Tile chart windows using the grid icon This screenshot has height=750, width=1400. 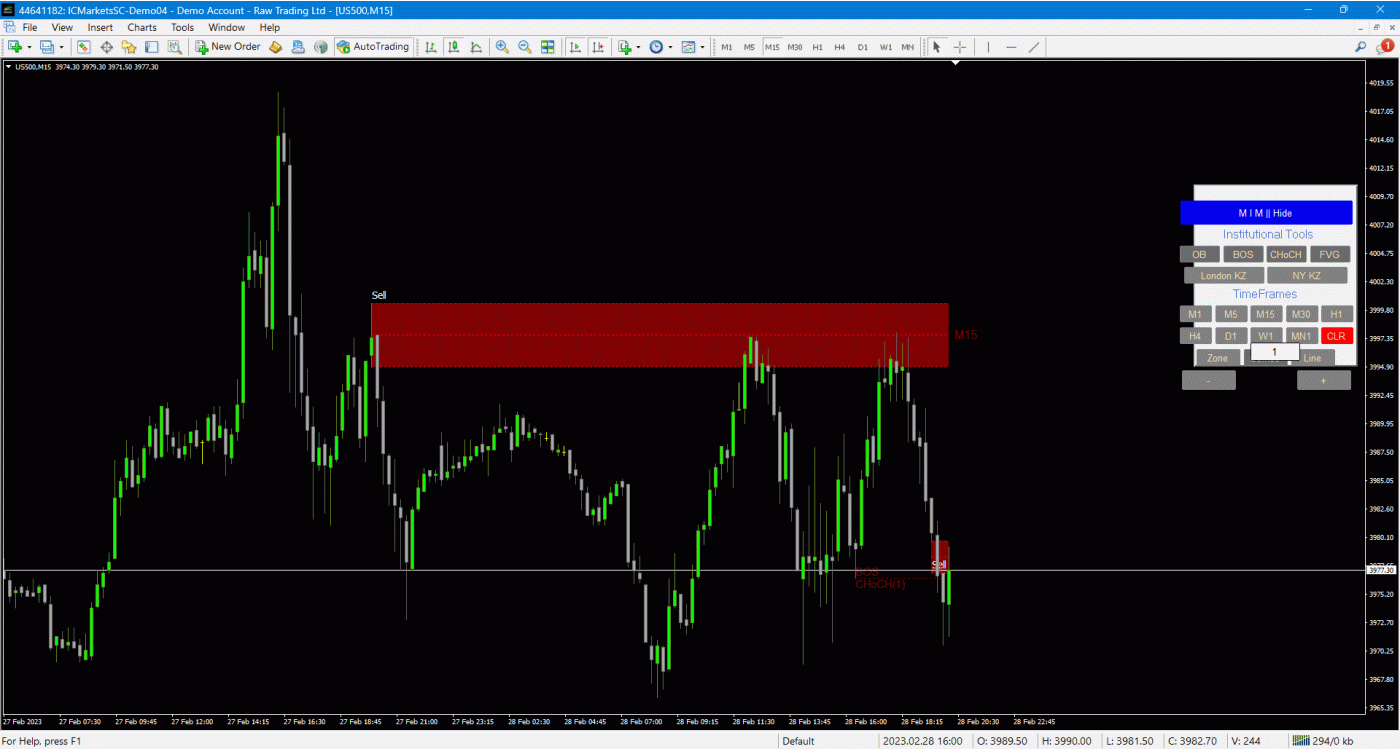548,47
